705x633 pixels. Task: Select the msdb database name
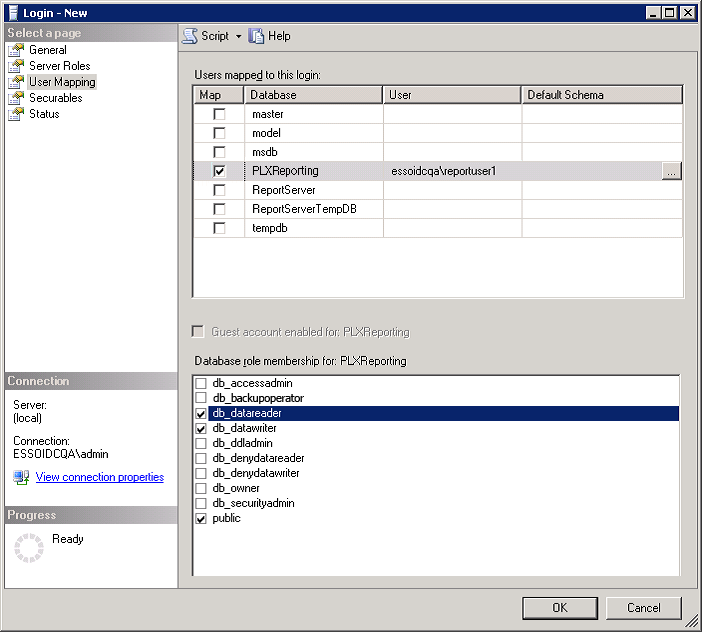pyautogui.click(x=265, y=152)
